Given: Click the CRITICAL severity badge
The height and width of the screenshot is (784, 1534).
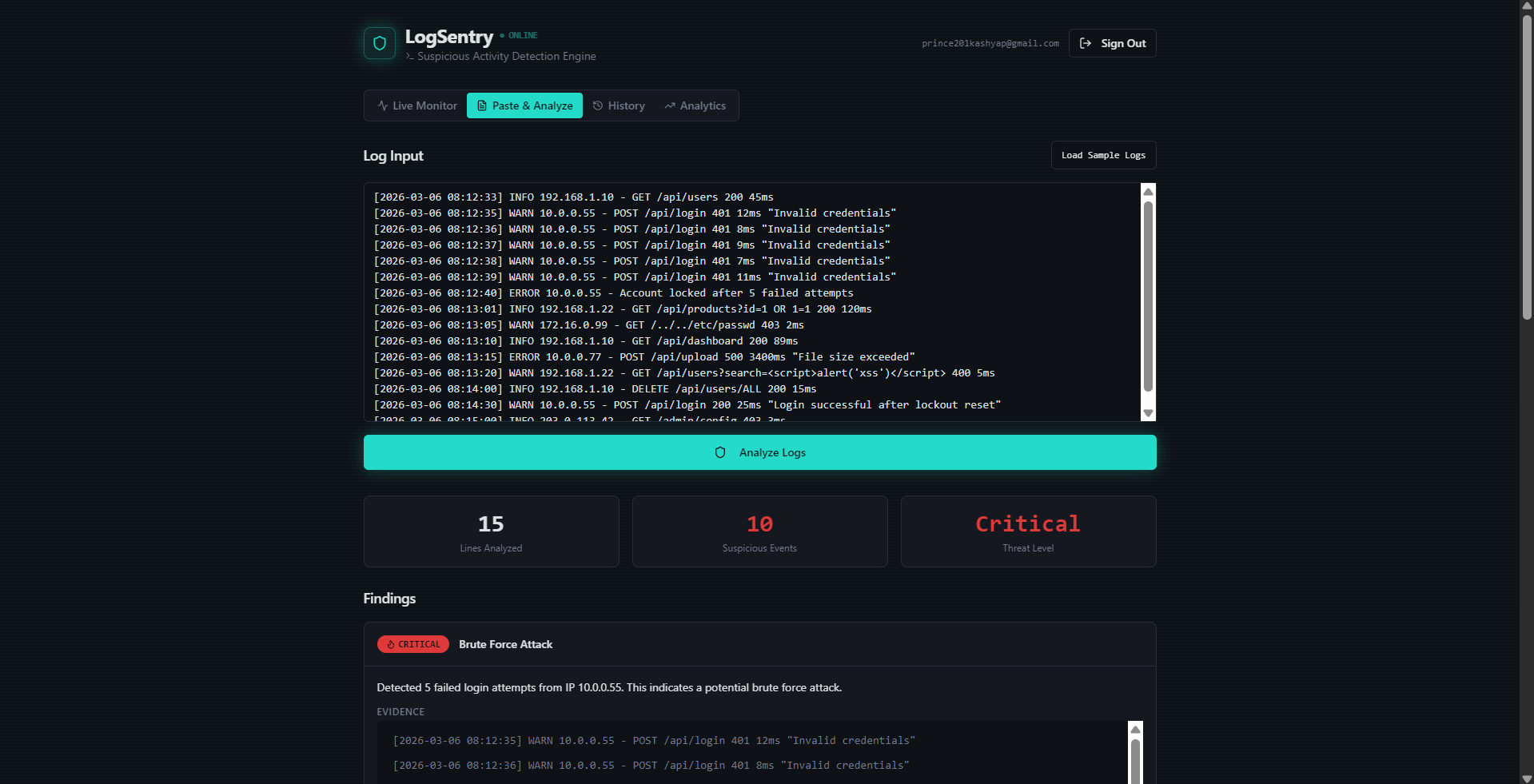Looking at the screenshot, I should [x=413, y=644].
